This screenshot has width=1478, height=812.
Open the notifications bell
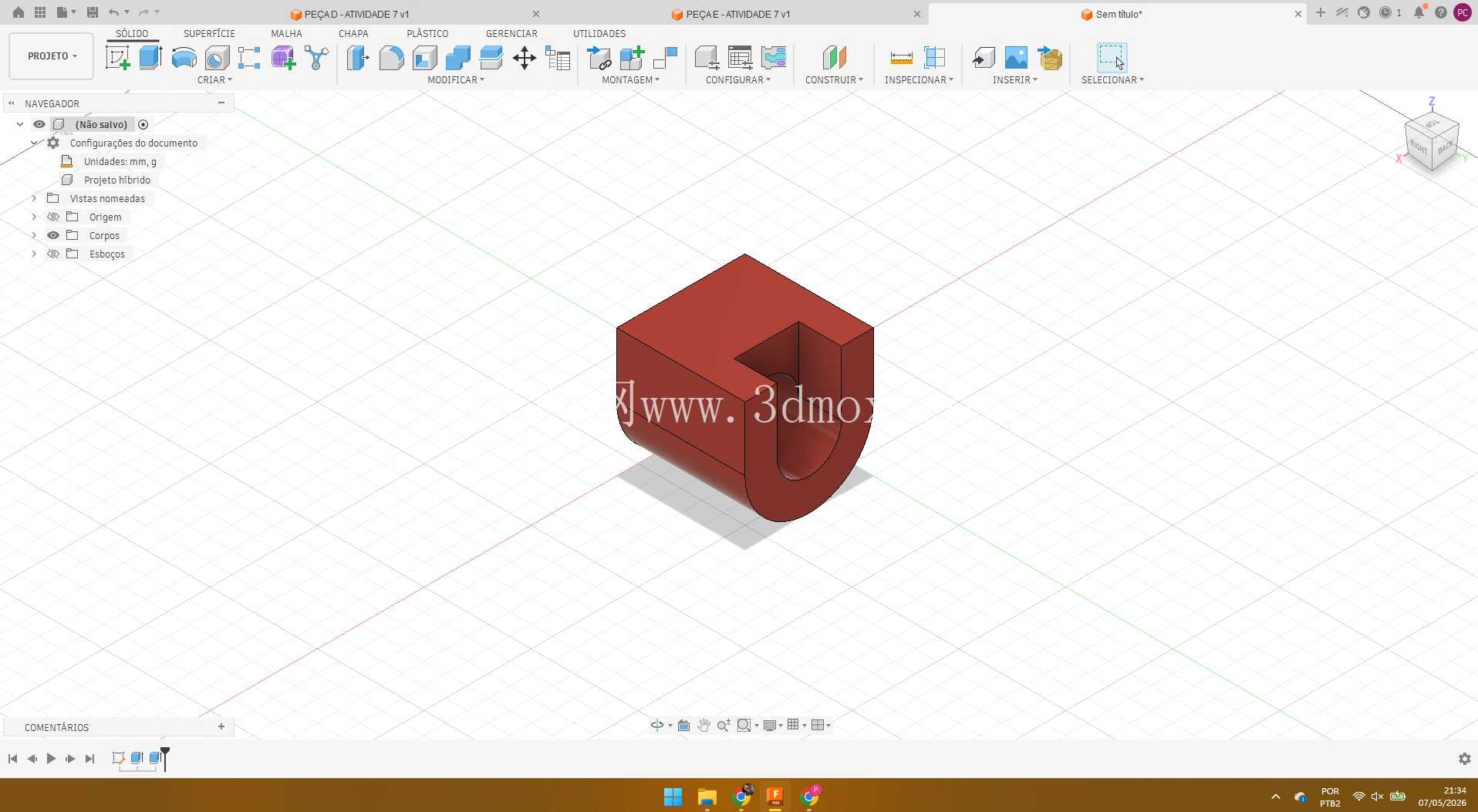coord(1419,12)
